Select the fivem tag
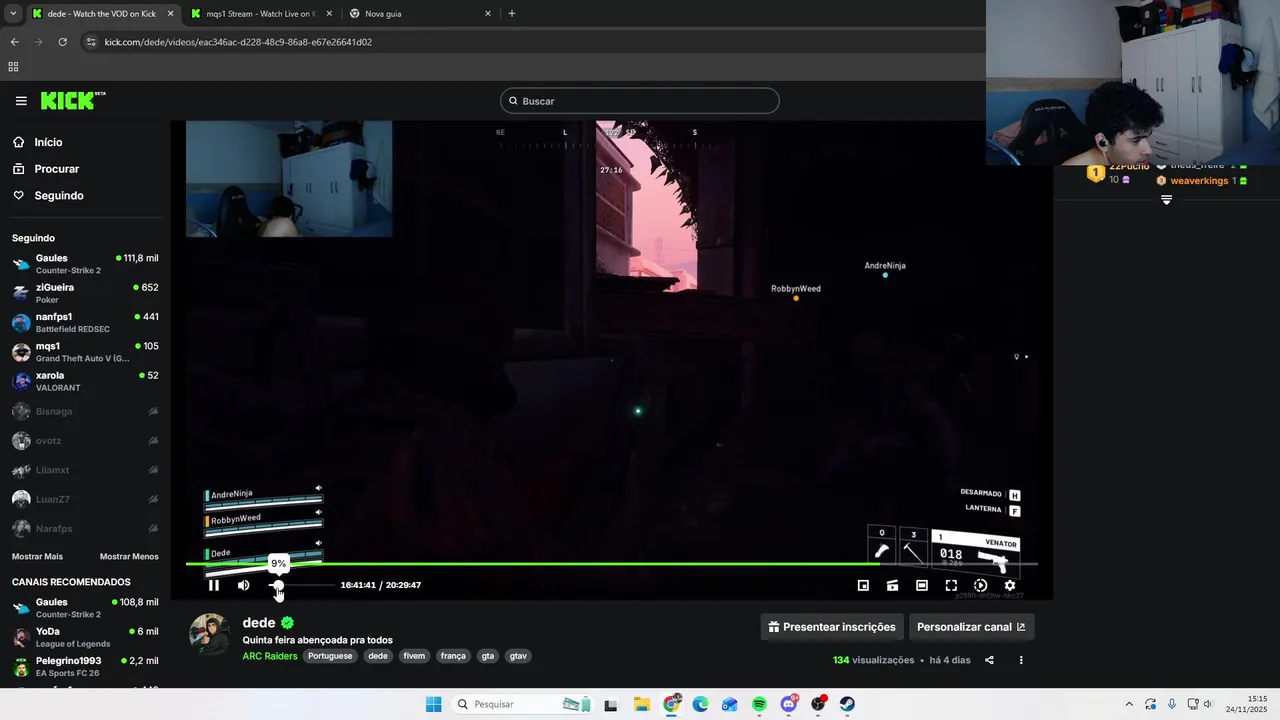 [414, 656]
